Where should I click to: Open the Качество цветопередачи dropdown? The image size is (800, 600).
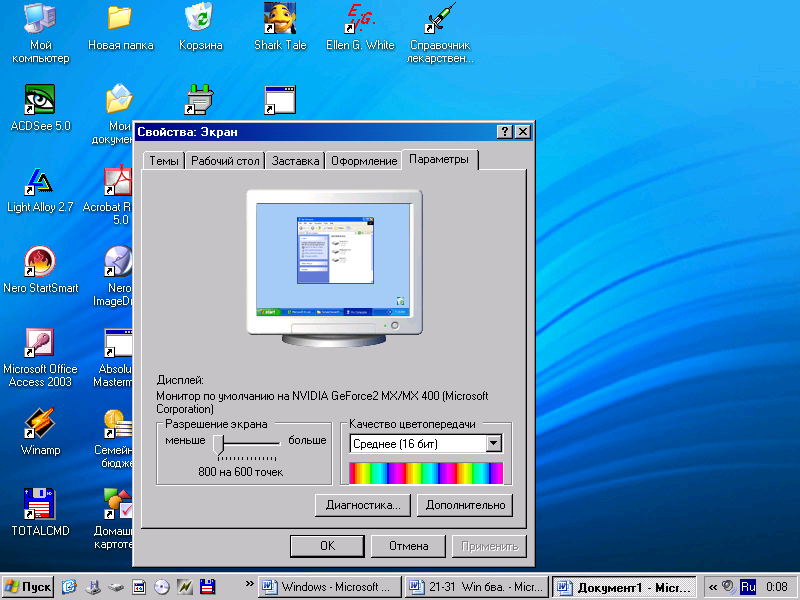(x=493, y=443)
